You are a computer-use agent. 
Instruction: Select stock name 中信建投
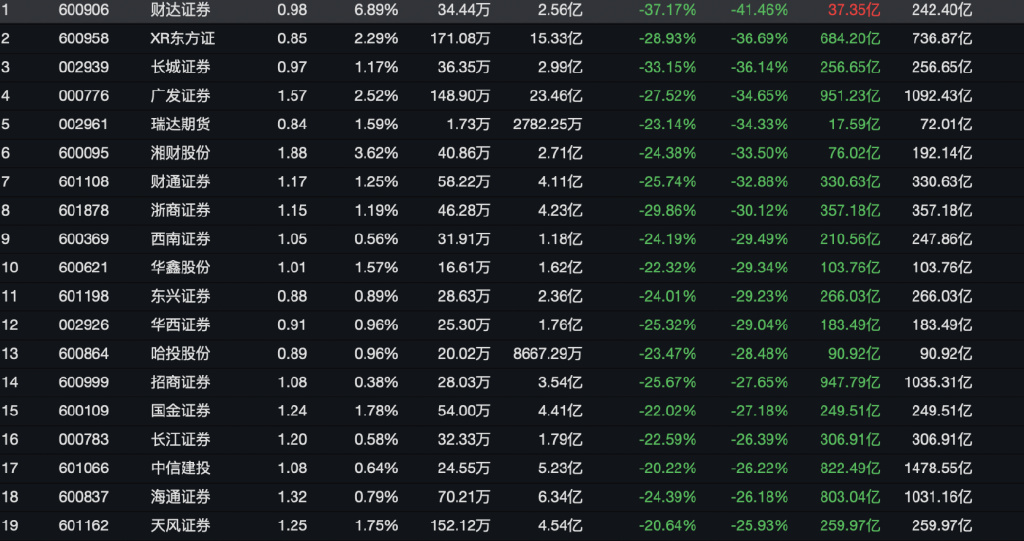pos(180,468)
